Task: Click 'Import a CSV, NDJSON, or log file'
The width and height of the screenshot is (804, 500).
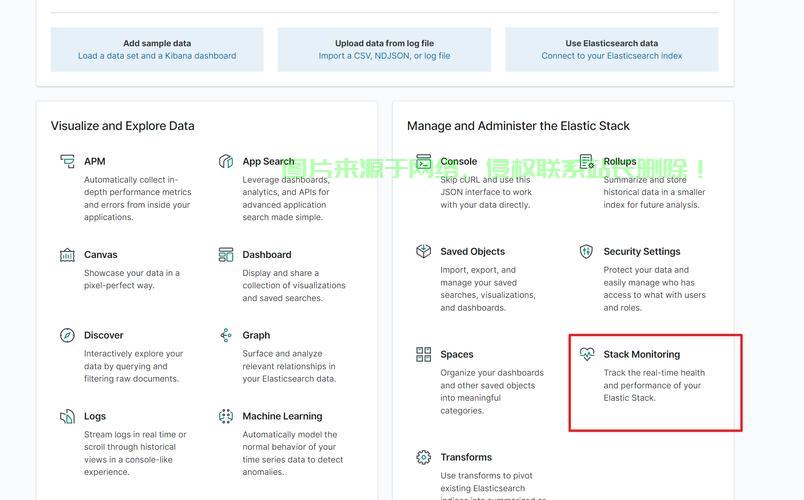Action: point(384,56)
